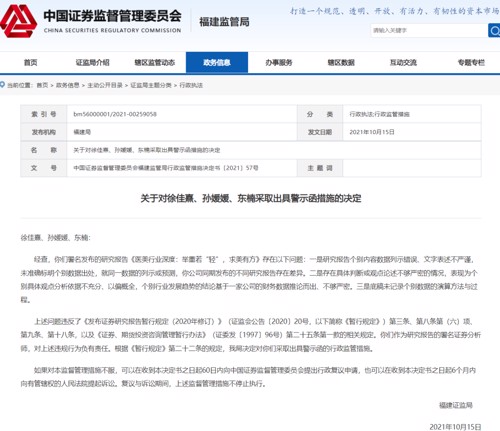
Task: Click paragraph starting with 经查
Action: [250, 279]
